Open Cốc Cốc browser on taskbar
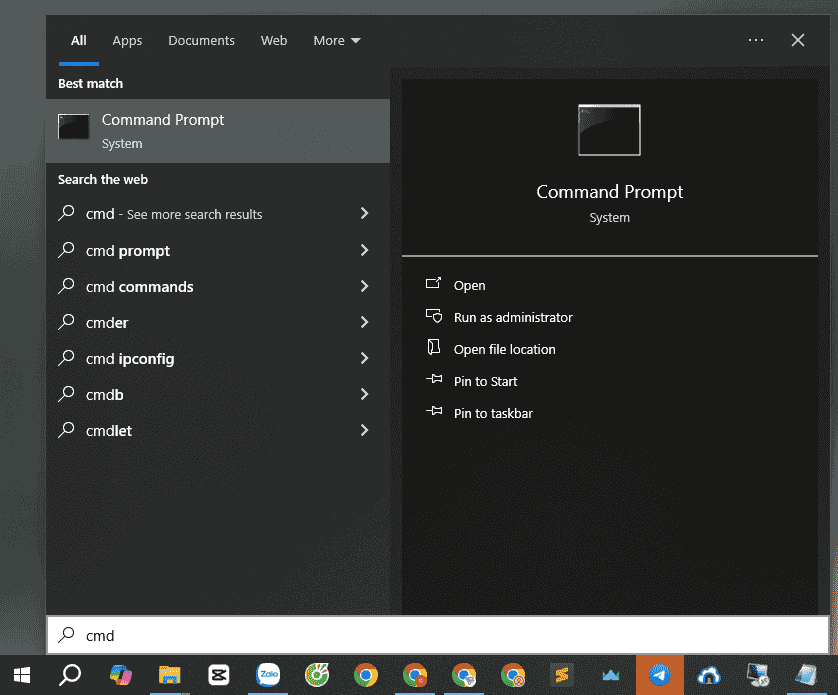 pyautogui.click(x=317, y=675)
